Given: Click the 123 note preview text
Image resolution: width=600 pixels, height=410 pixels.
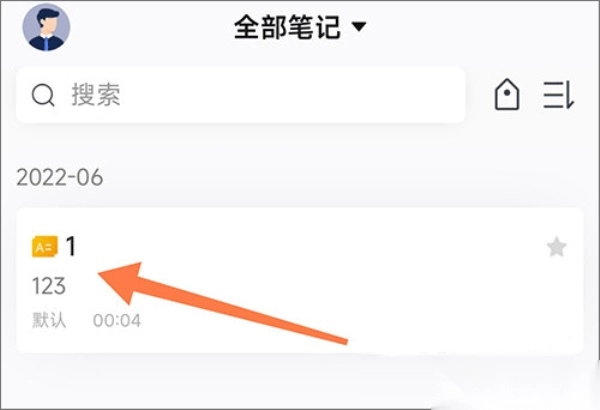Looking at the screenshot, I should coord(49,286).
